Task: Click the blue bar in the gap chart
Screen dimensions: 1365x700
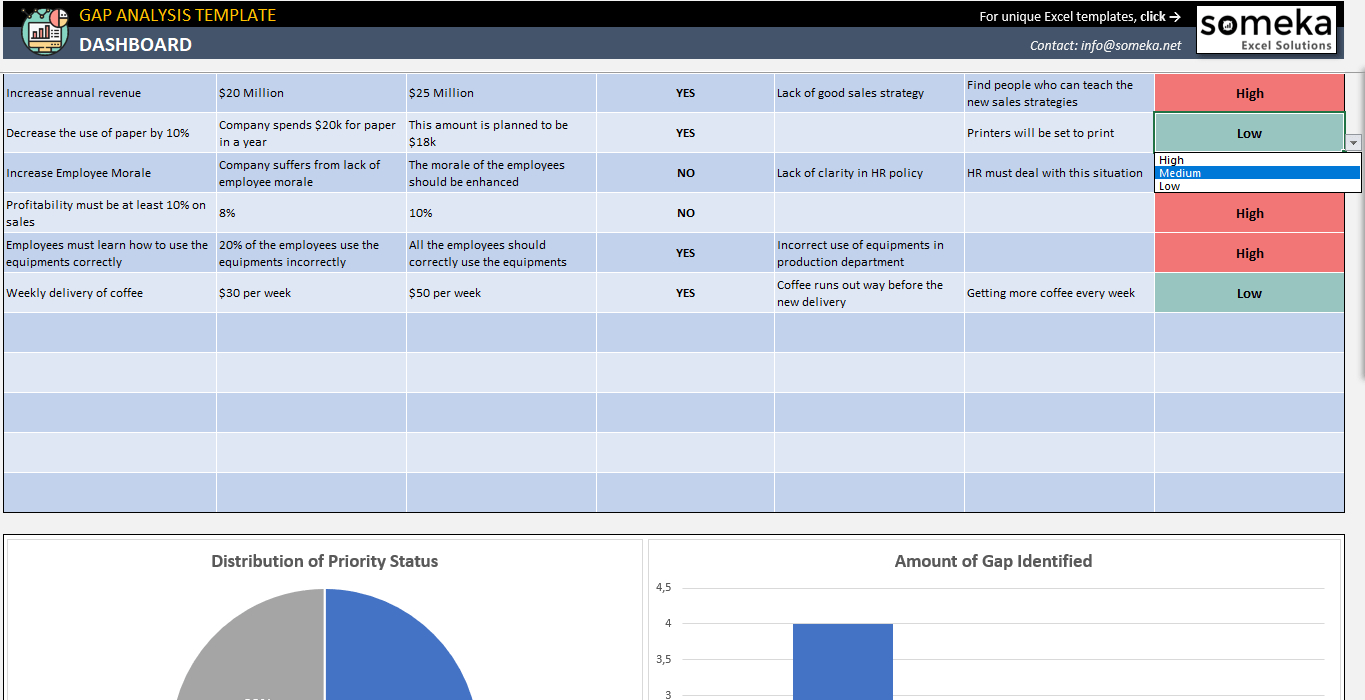Action: pos(843,661)
